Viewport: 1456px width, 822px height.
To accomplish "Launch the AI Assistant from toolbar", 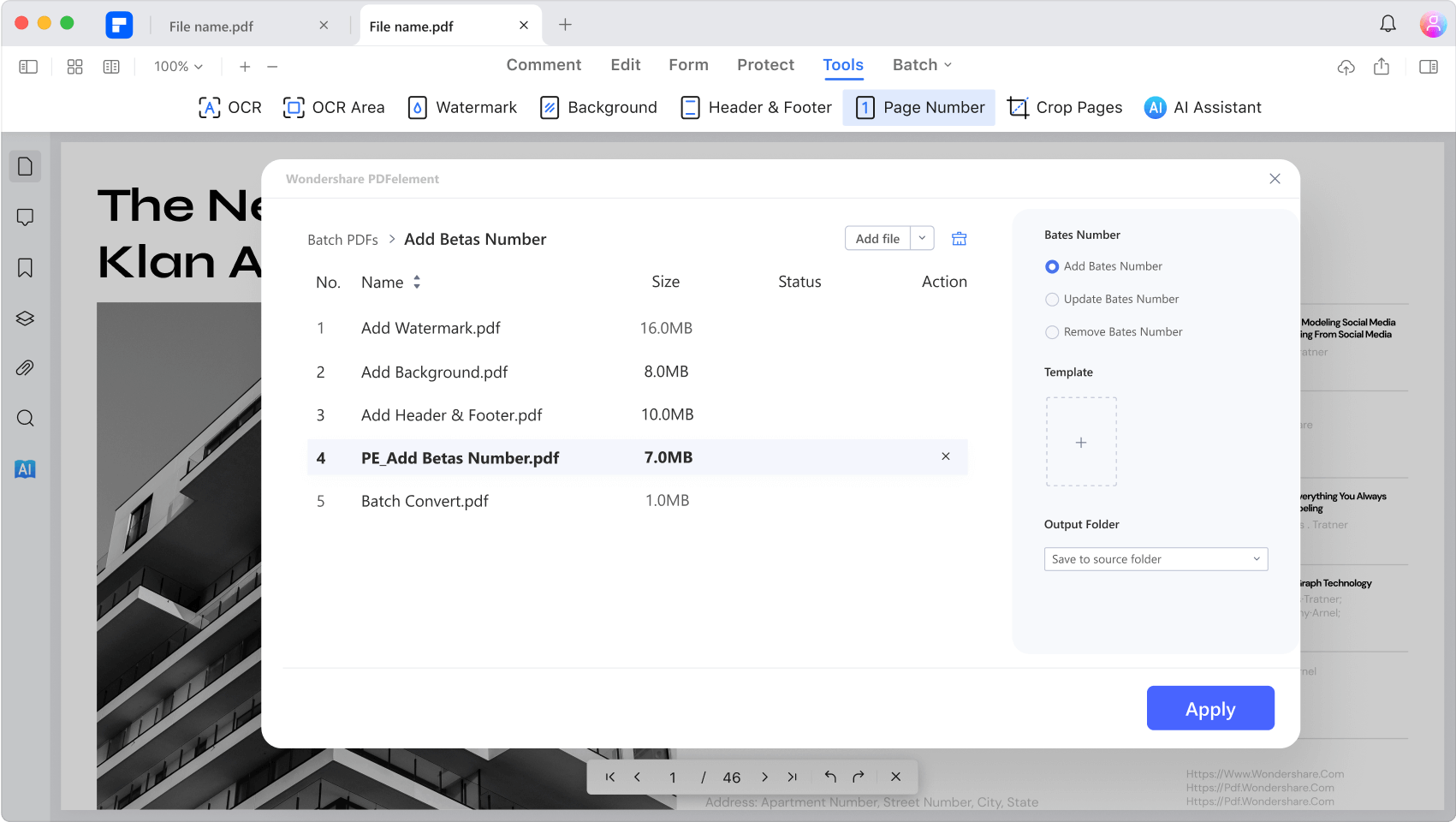I will 1203,108.
